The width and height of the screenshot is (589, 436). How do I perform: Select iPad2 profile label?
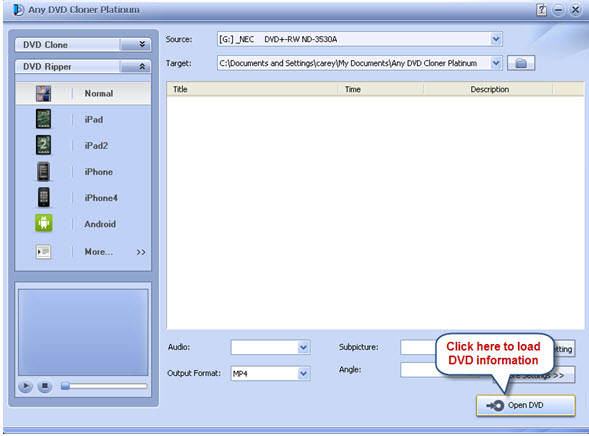click(x=96, y=145)
